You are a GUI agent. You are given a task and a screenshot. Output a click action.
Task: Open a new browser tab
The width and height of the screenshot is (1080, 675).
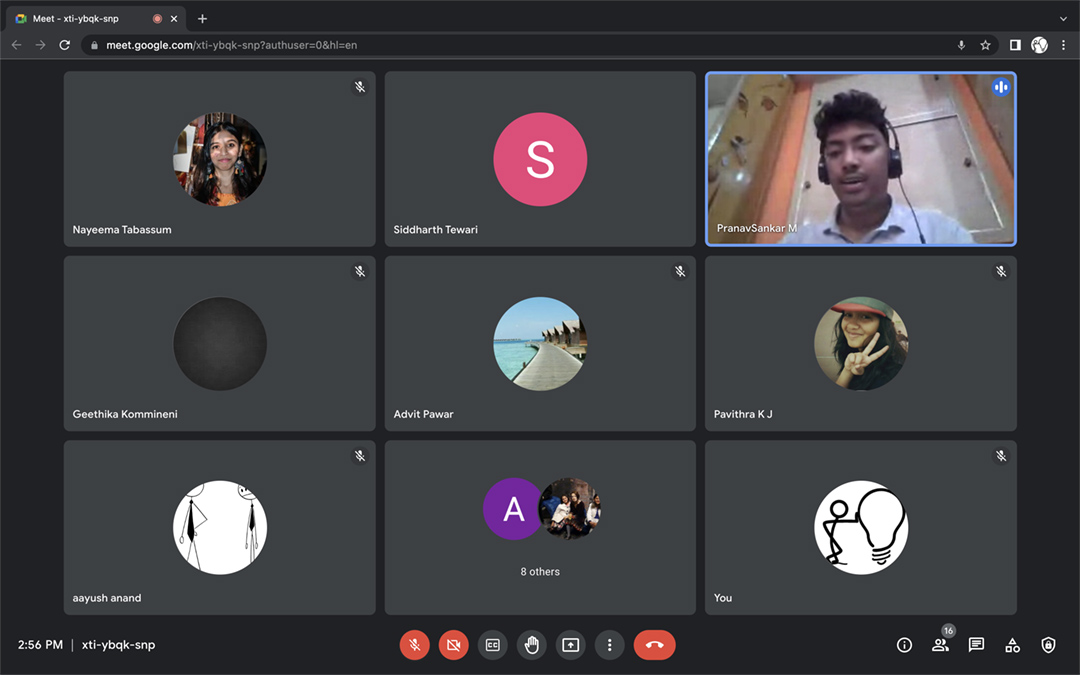click(x=202, y=19)
